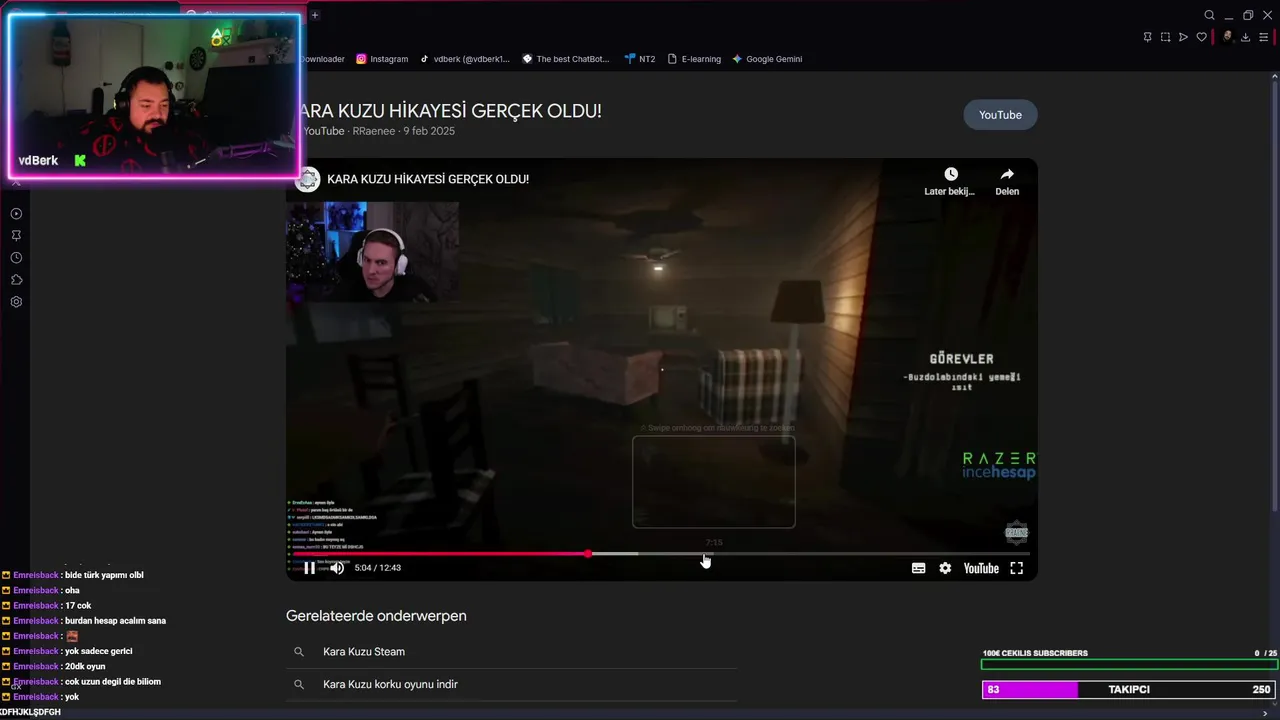This screenshot has width=1280, height=720.
Task: Open the History clock icon in sidebar
Action: (16, 258)
